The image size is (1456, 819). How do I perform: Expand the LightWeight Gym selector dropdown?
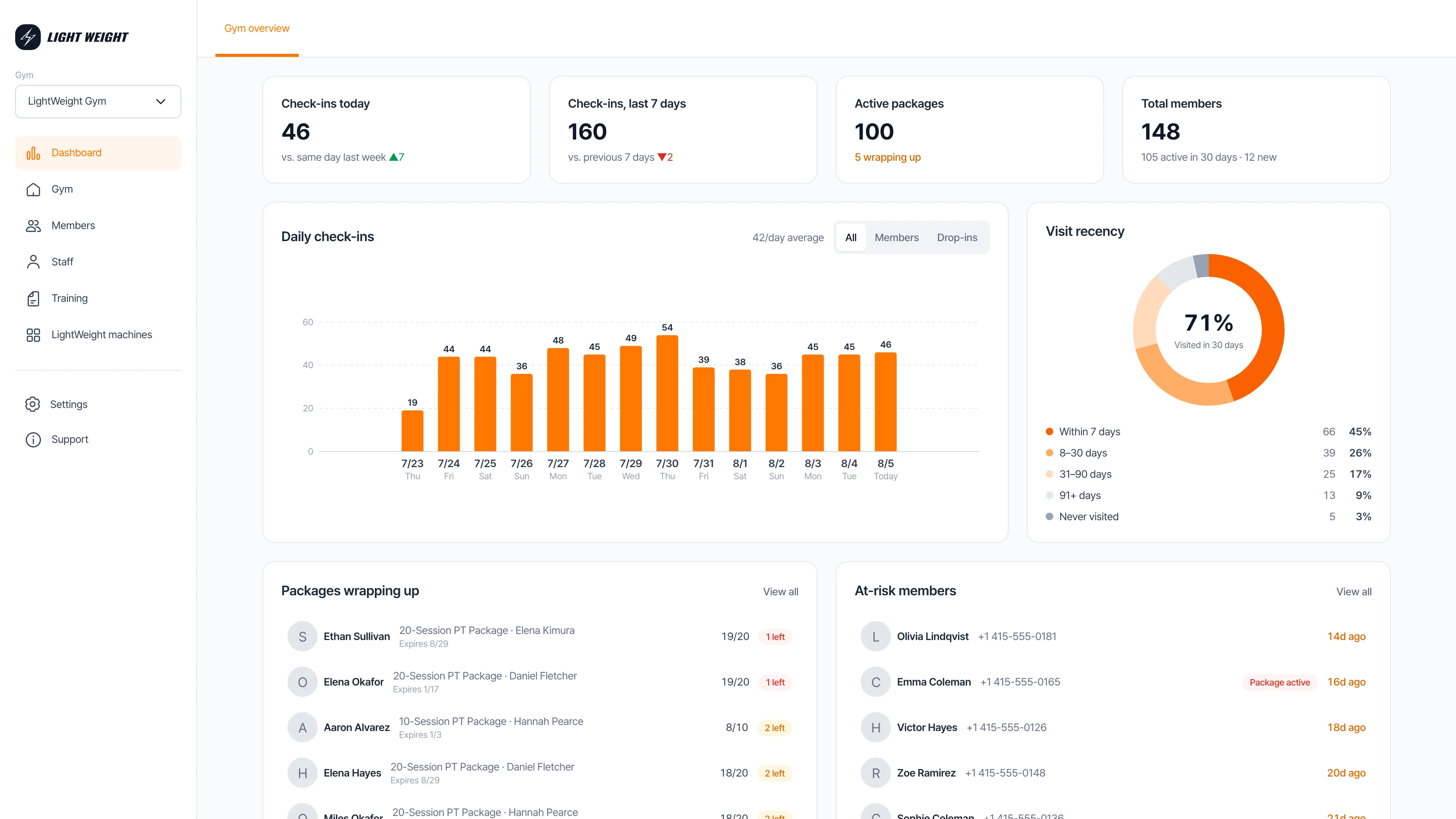coord(98,101)
